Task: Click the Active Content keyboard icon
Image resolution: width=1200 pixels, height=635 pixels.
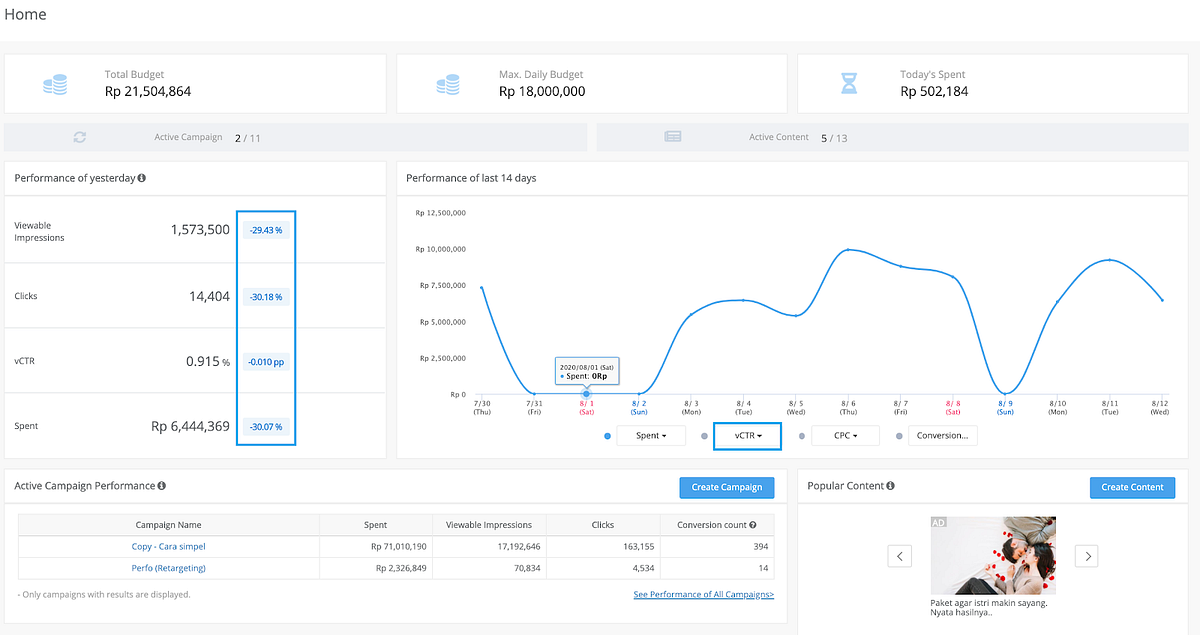Action: [672, 136]
